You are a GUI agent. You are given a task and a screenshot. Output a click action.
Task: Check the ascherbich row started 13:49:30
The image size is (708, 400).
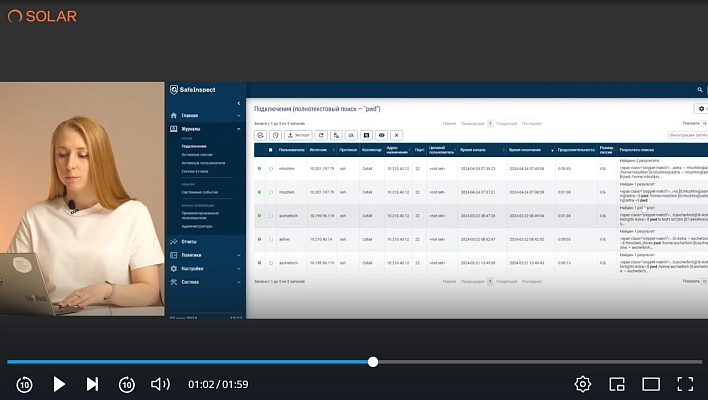pyautogui.click(x=271, y=263)
